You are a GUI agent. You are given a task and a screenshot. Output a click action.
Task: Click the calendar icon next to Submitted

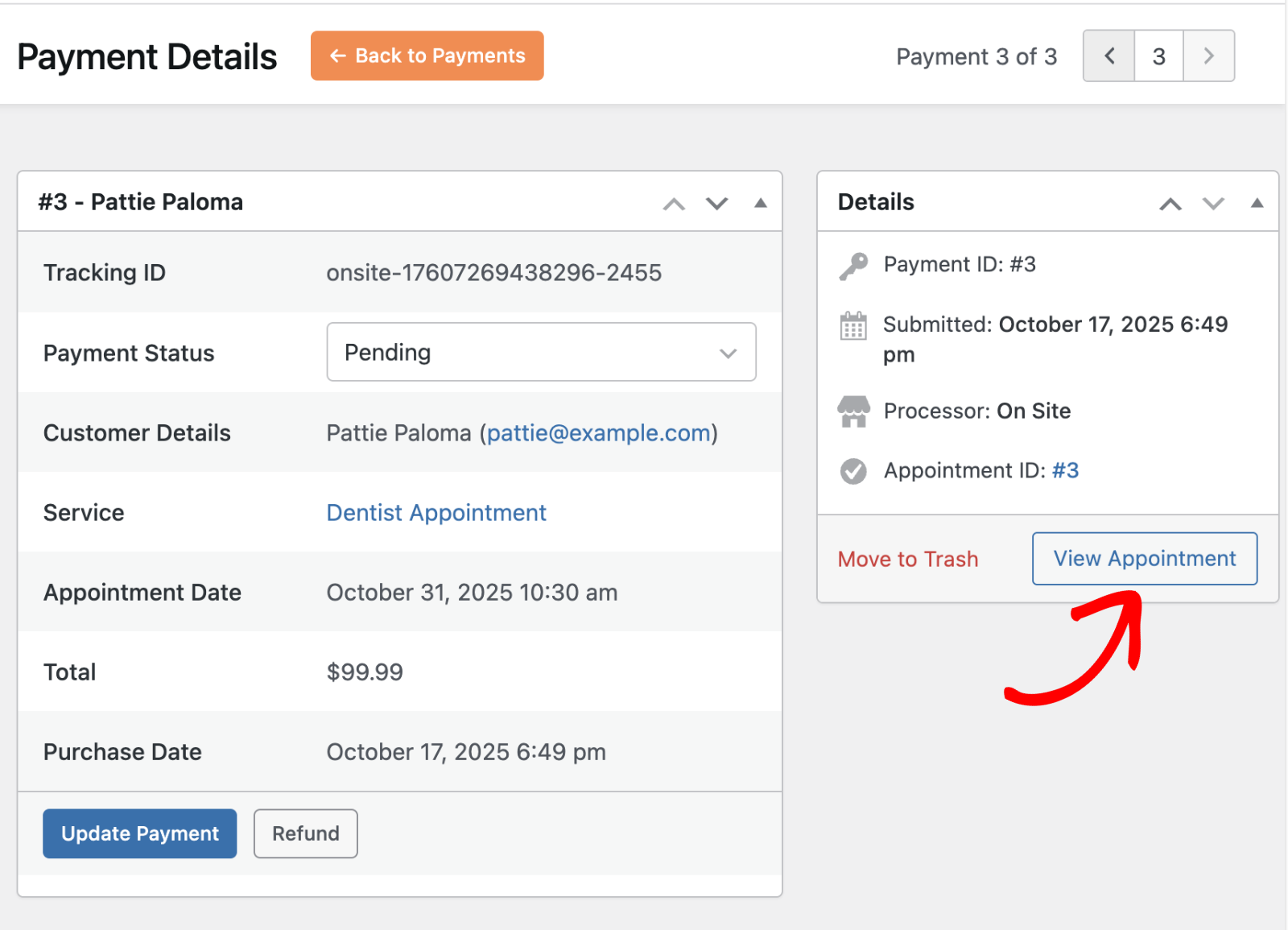click(853, 326)
